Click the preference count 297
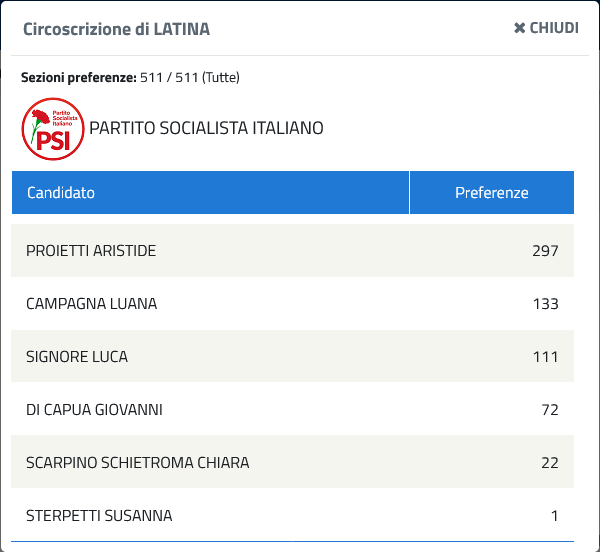Screen dimensions: 600x552 click(545, 251)
